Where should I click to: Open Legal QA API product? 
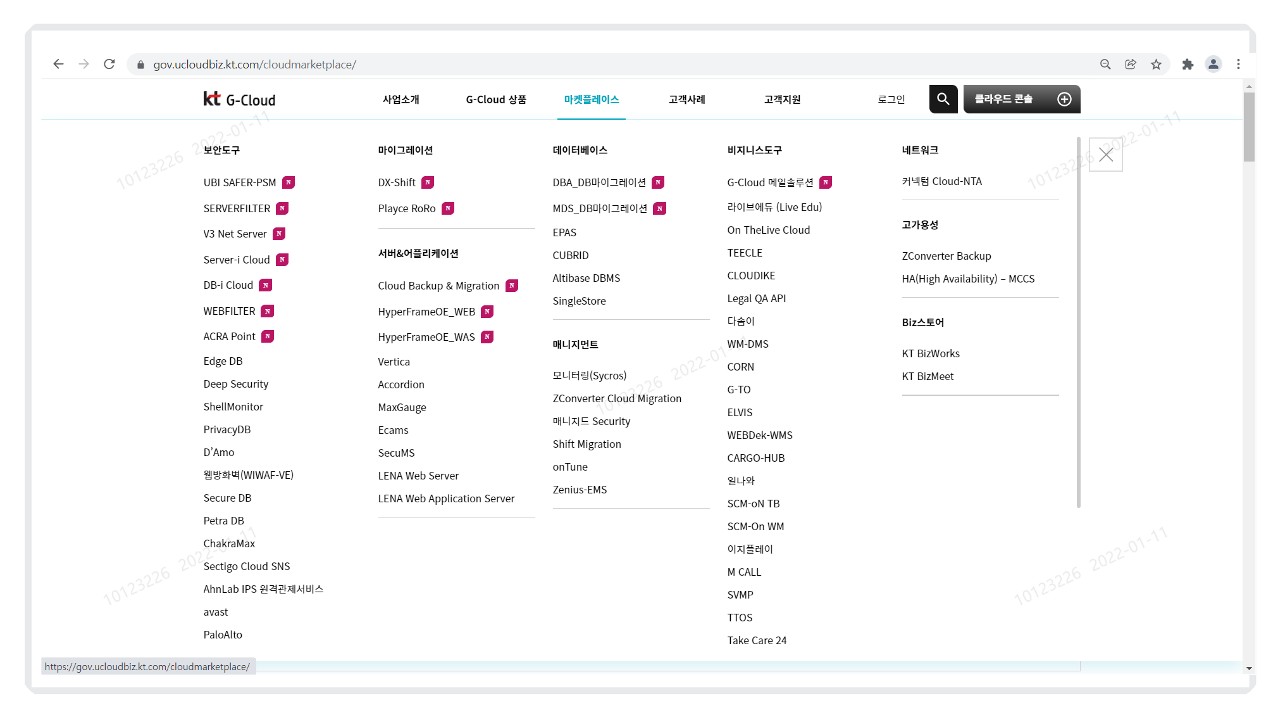tap(756, 298)
